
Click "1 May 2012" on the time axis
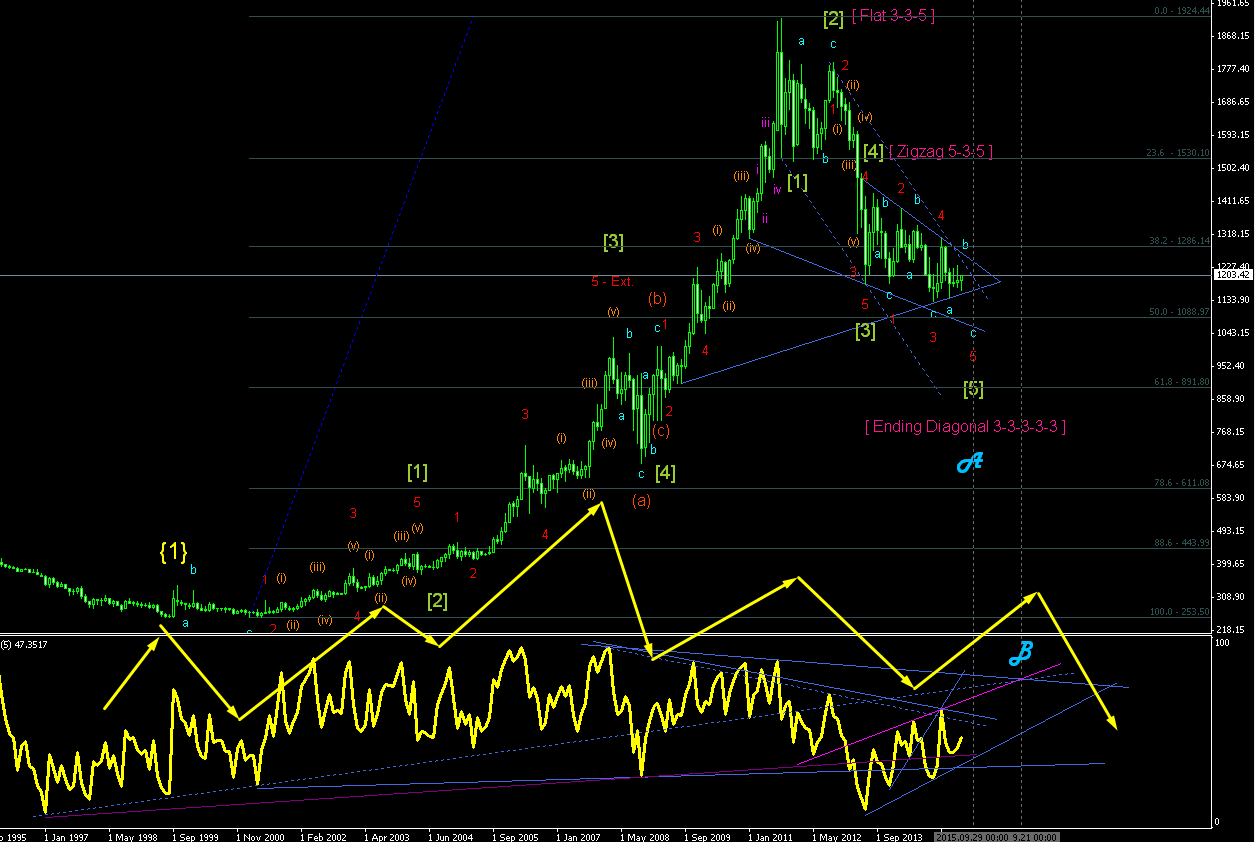pyautogui.click(x=837, y=836)
